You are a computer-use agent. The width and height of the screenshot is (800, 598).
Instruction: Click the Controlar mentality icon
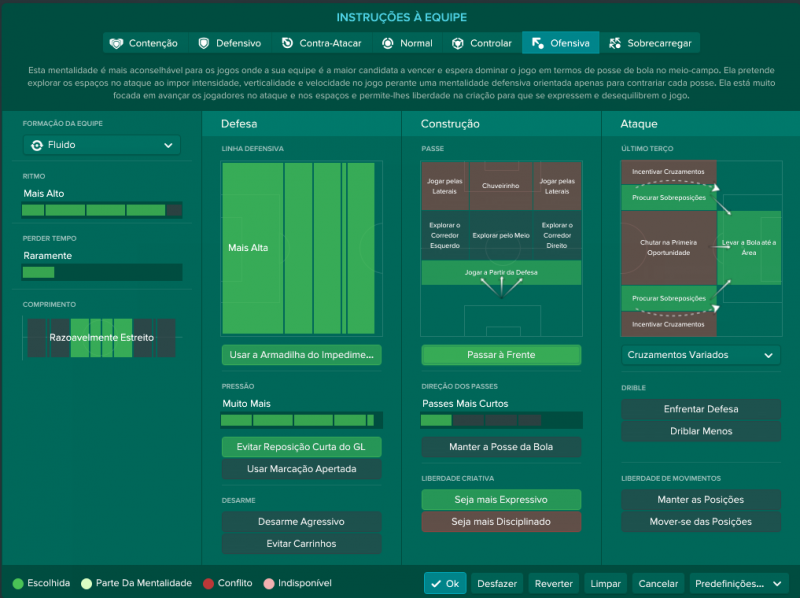pyautogui.click(x=458, y=43)
